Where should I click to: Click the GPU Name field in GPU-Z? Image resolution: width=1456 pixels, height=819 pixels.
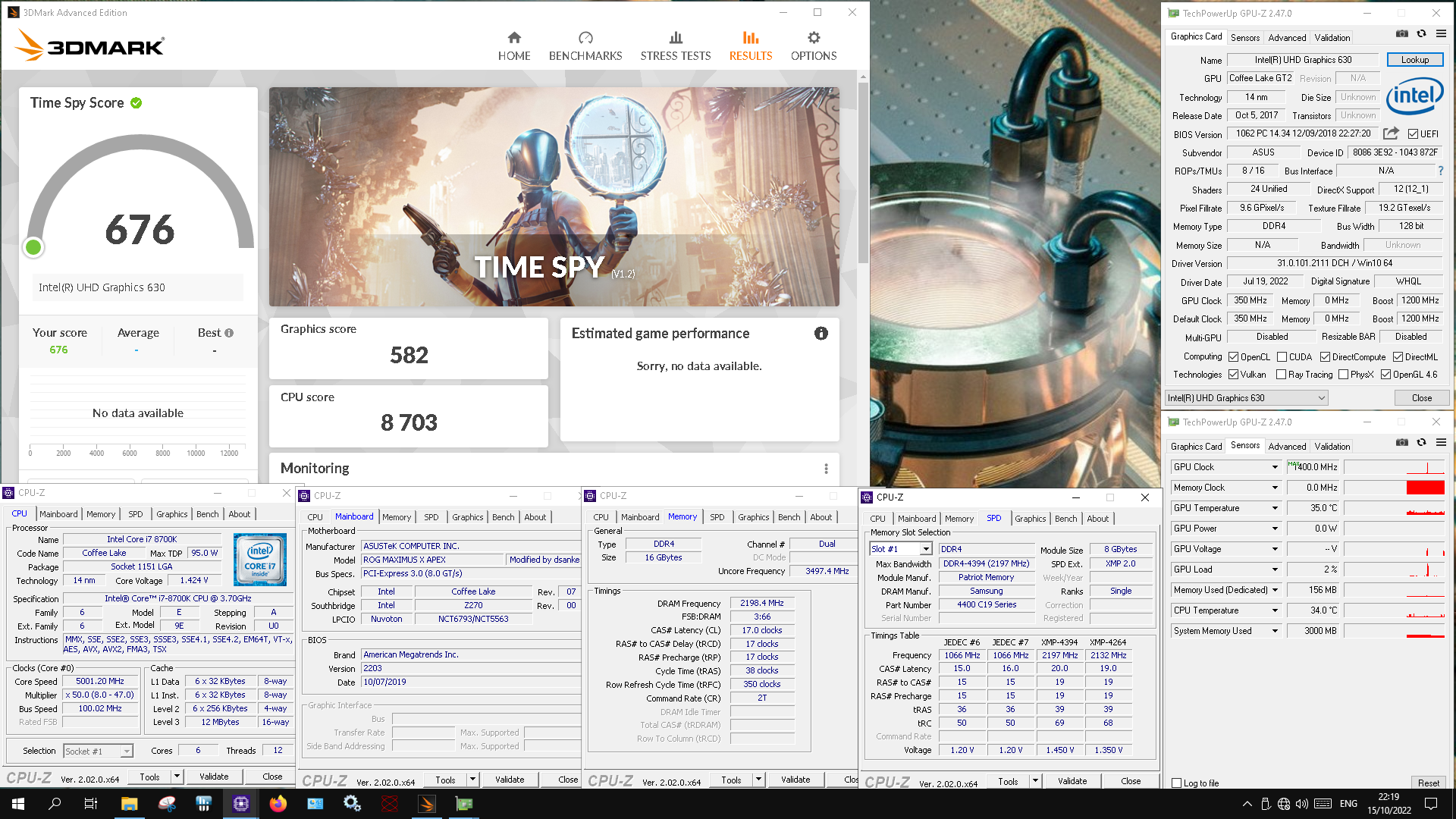pyautogui.click(x=1303, y=60)
